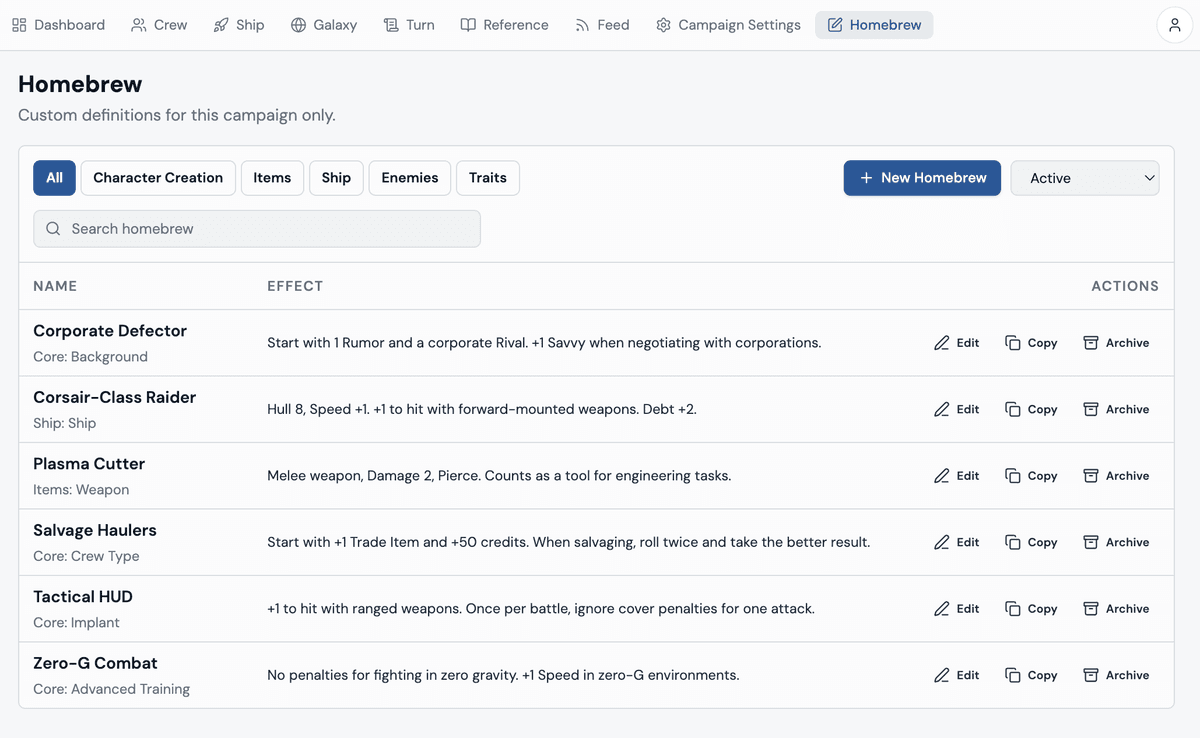This screenshot has height=738, width=1200.
Task: Open the Crew nav item
Action: (x=159, y=25)
